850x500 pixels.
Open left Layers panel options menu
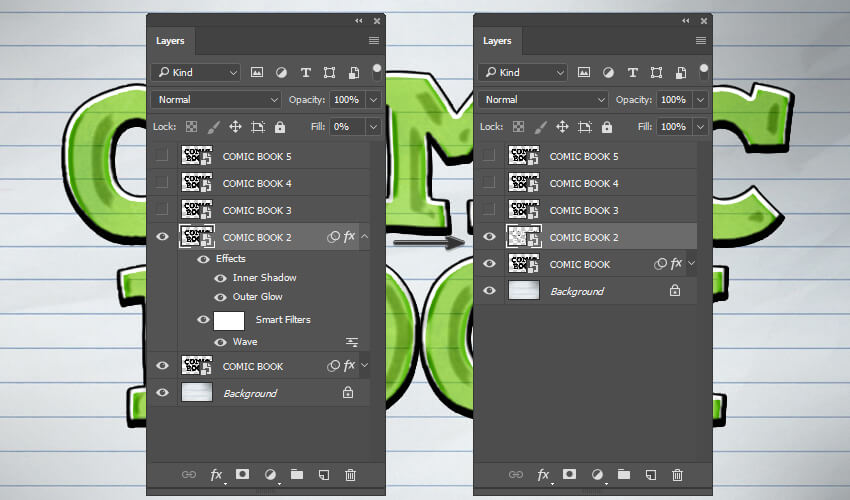374,41
